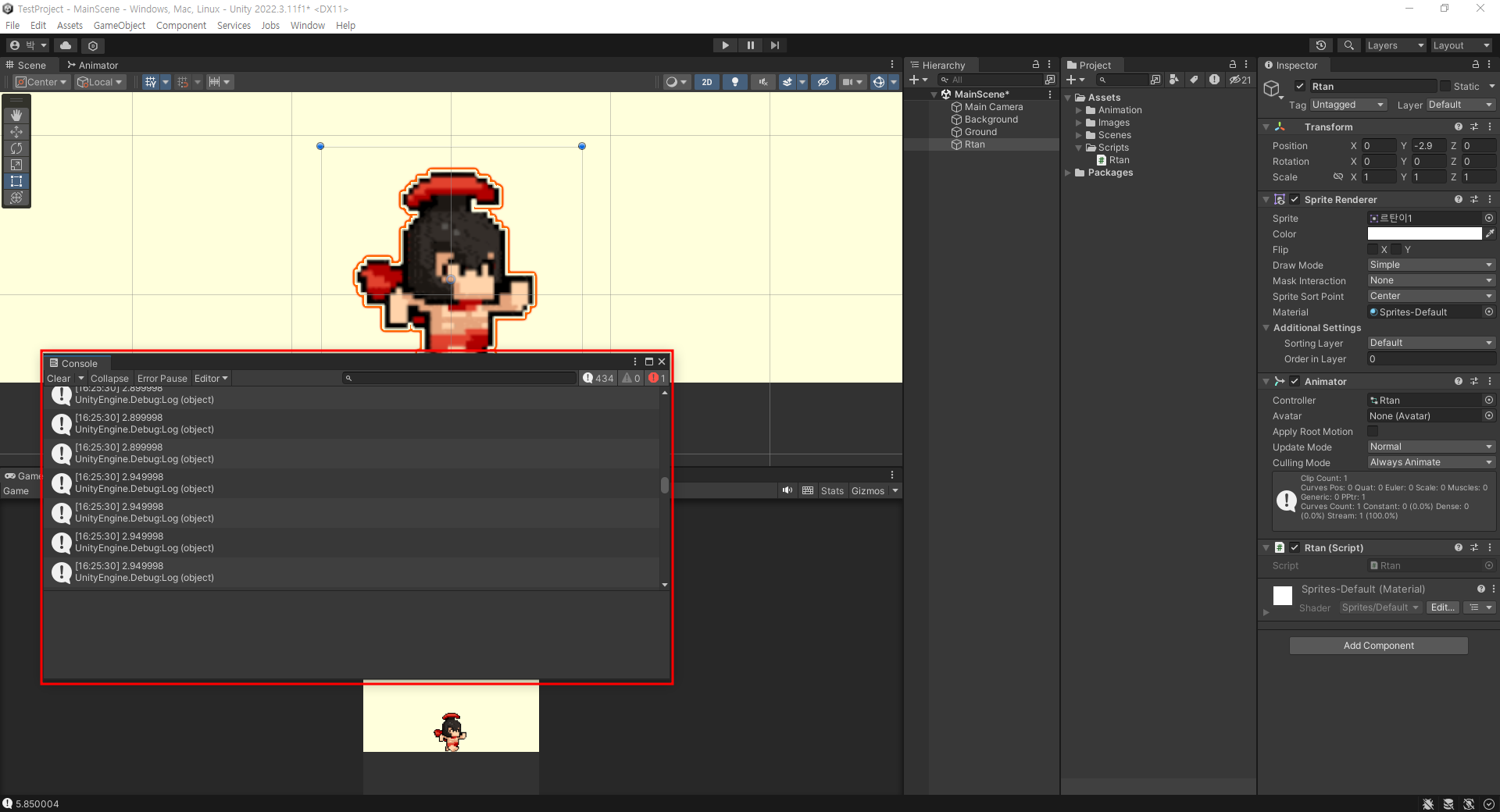1500x812 pixels.
Task: Select the Hand view tool
Action: pyautogui.click(x=16, y=115)
